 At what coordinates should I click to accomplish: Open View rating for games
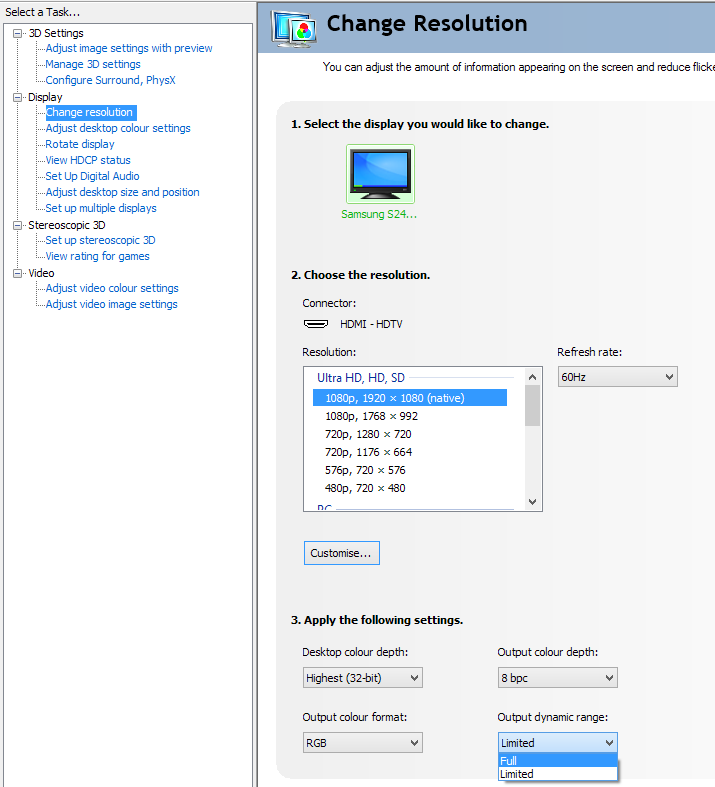(97, 256)
